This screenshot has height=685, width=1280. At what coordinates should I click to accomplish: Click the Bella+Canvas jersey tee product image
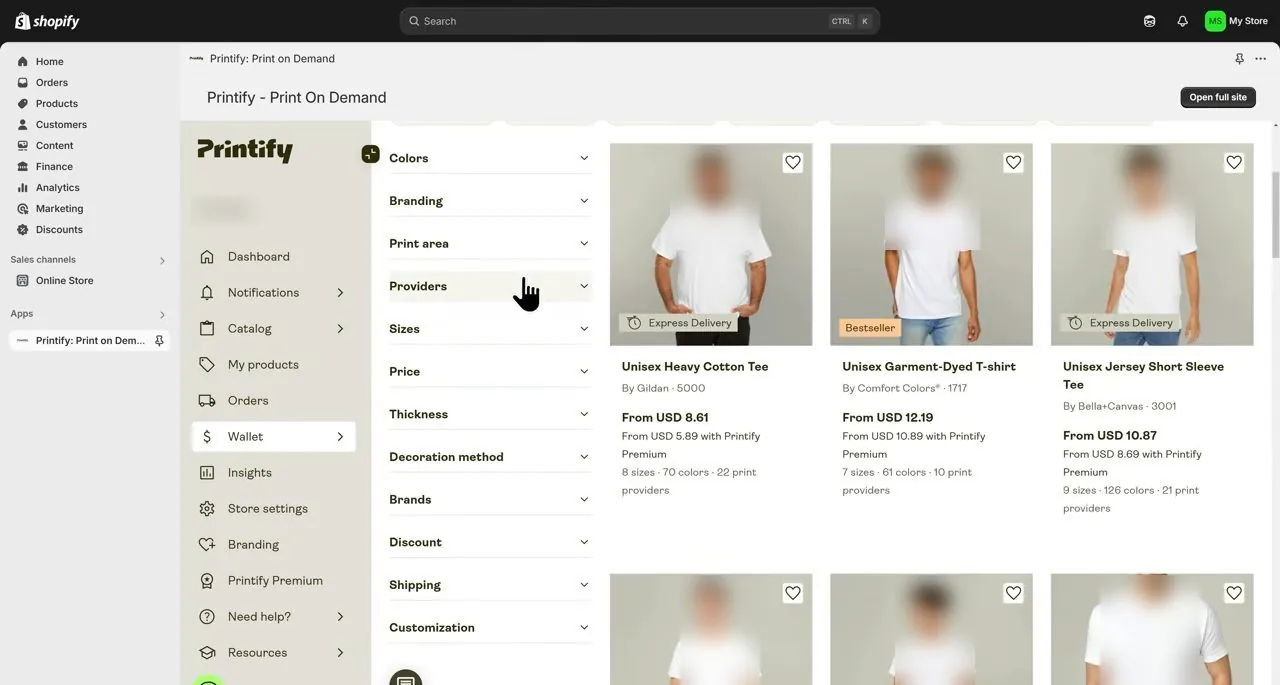(x=1152, y=244)
